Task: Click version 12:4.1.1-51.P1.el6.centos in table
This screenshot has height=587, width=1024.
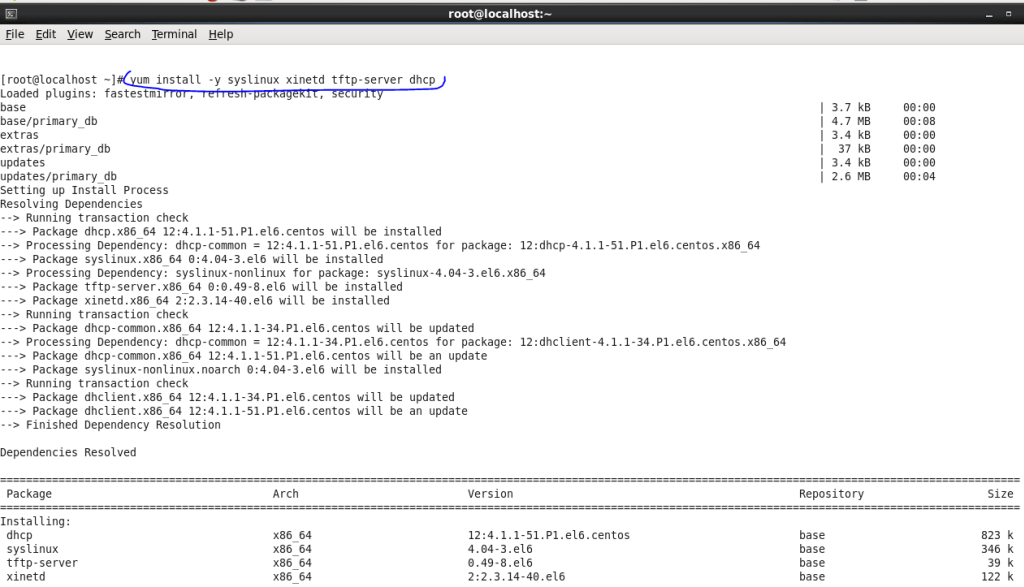Action: click(549, 535)
